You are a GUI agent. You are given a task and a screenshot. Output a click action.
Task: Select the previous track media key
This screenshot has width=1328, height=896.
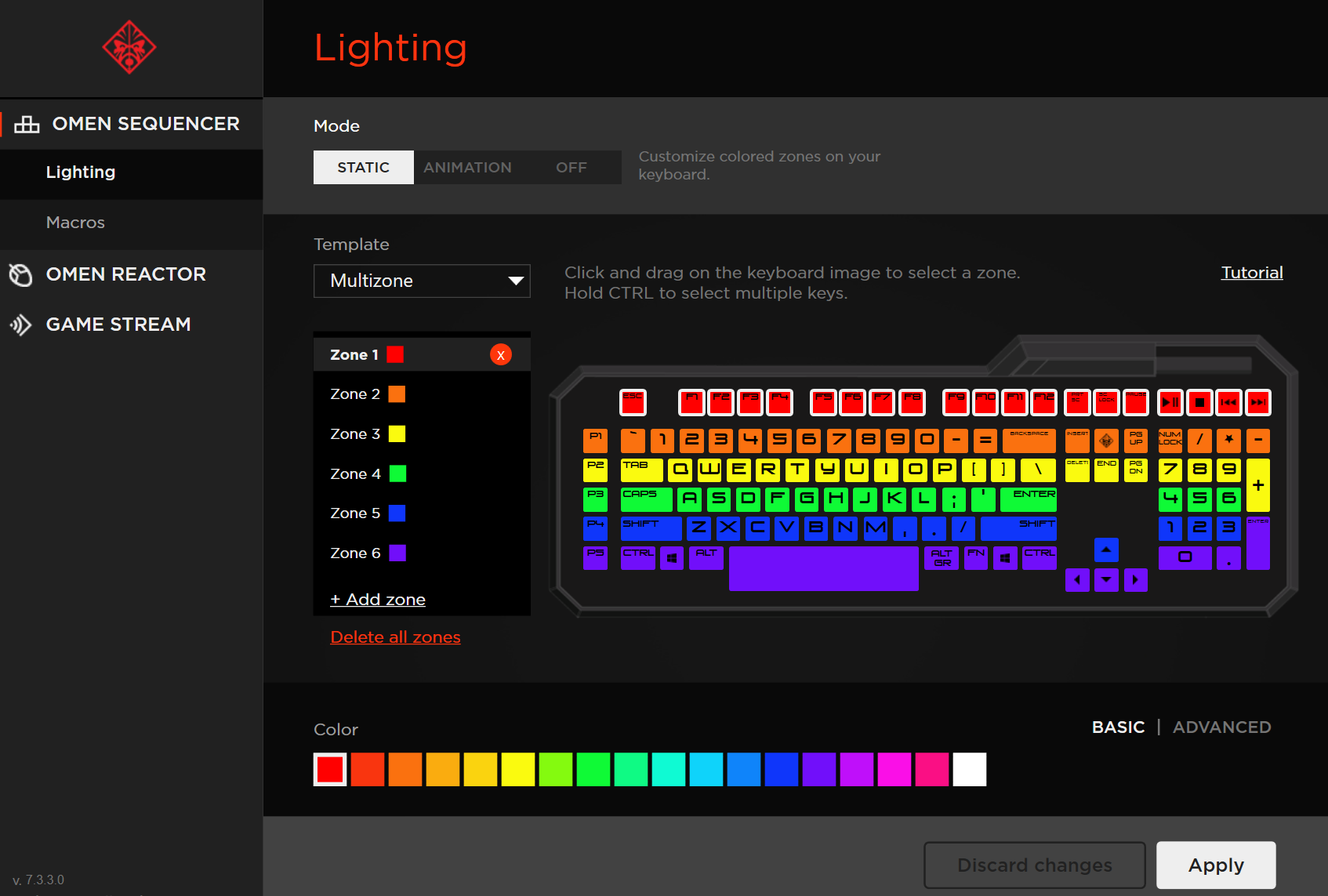pos(1228,403)
